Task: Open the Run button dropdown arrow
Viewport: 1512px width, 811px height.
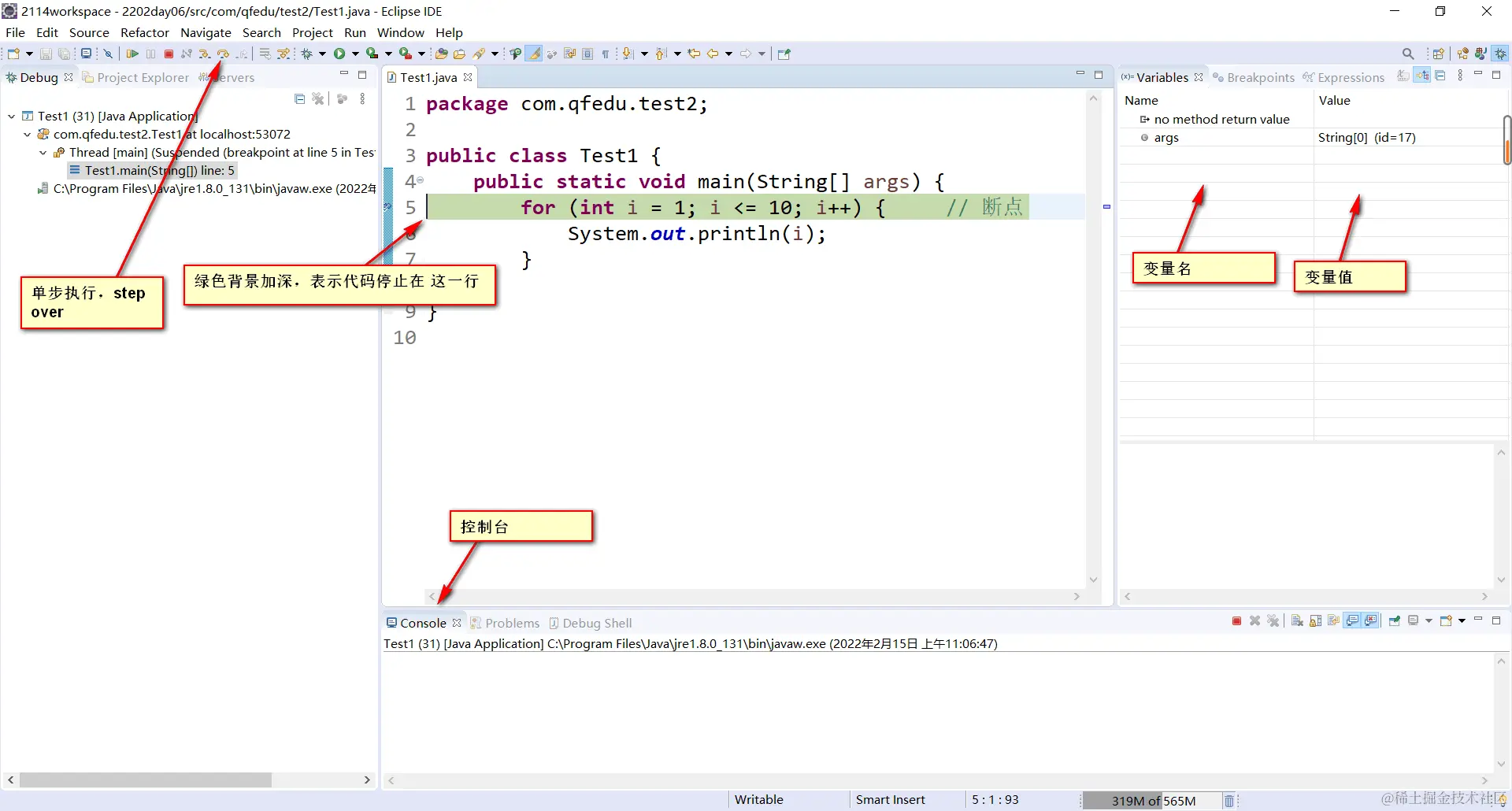Action: coord(355,54)
